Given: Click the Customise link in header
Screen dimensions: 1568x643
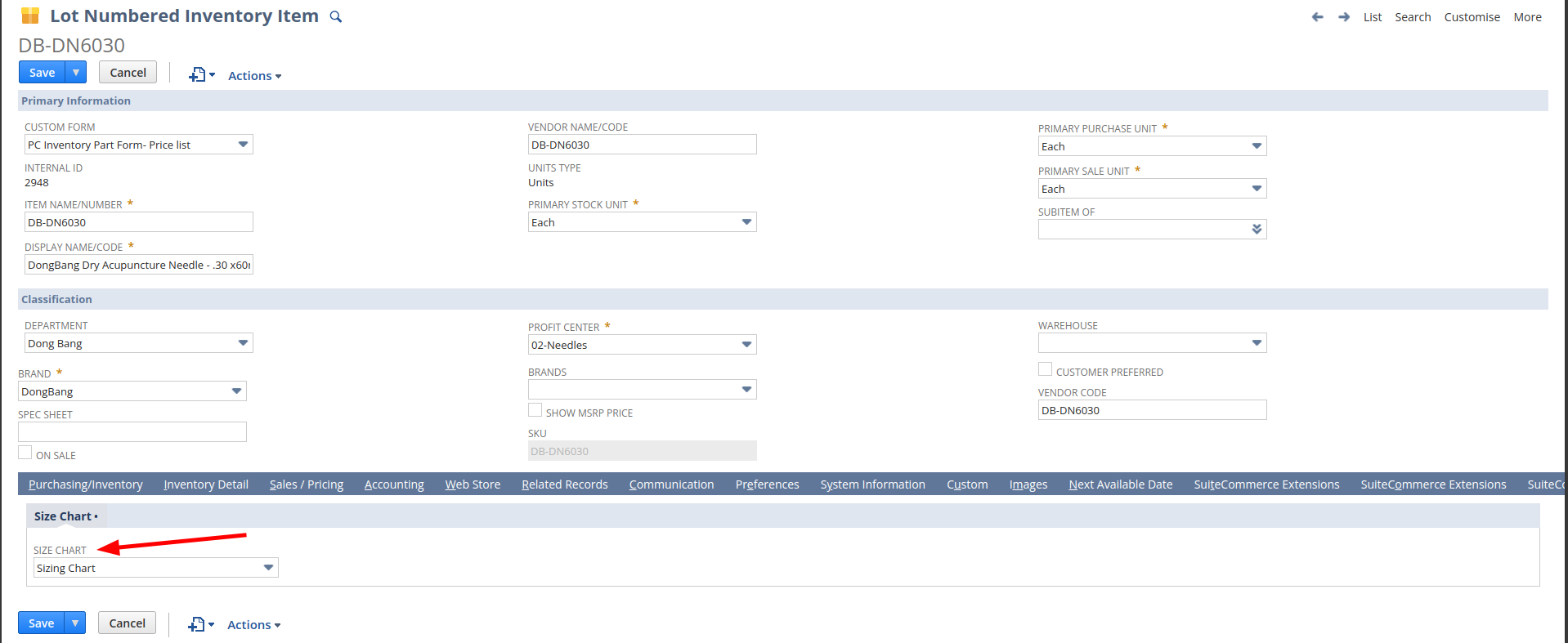Looking at the screenshot, I should [x=1472, y=17].
